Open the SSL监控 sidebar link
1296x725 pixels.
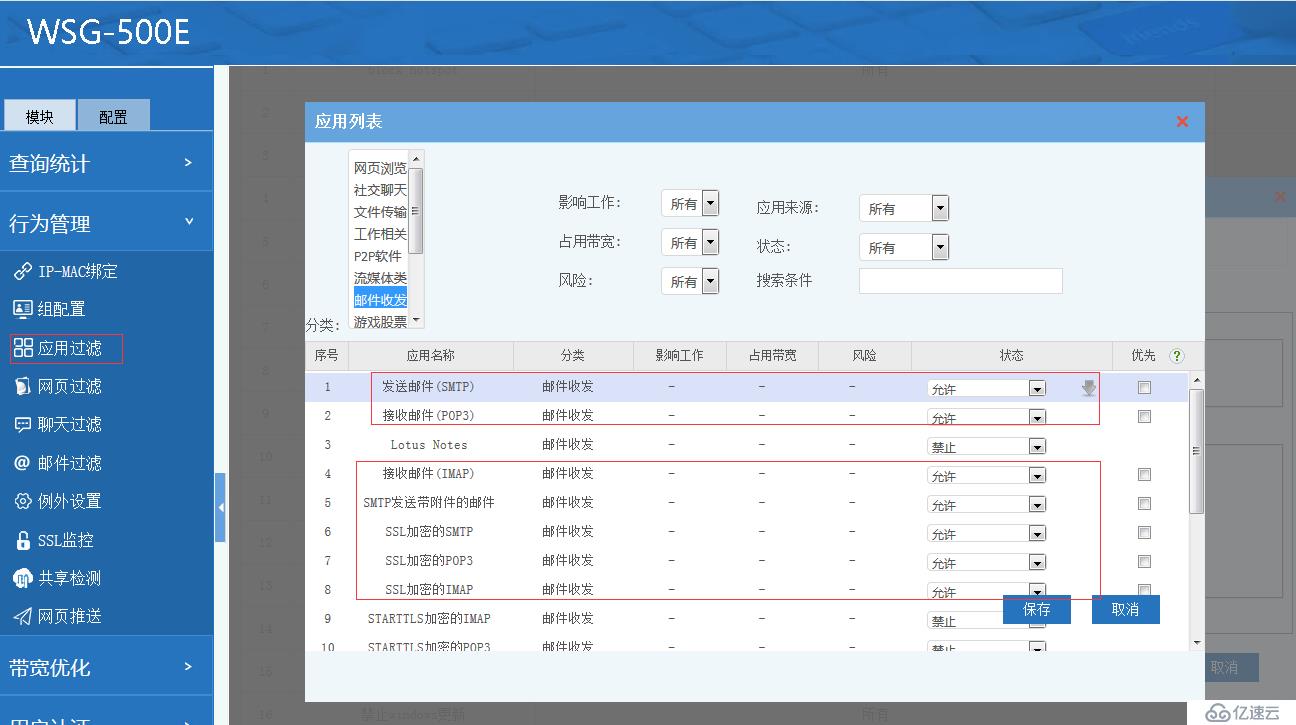pyautogui.click(x=65, y=540)
